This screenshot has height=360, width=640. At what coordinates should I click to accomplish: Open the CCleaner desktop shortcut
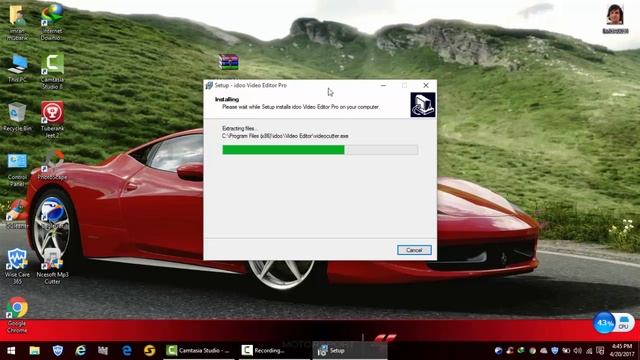click(x=17, y=214)
